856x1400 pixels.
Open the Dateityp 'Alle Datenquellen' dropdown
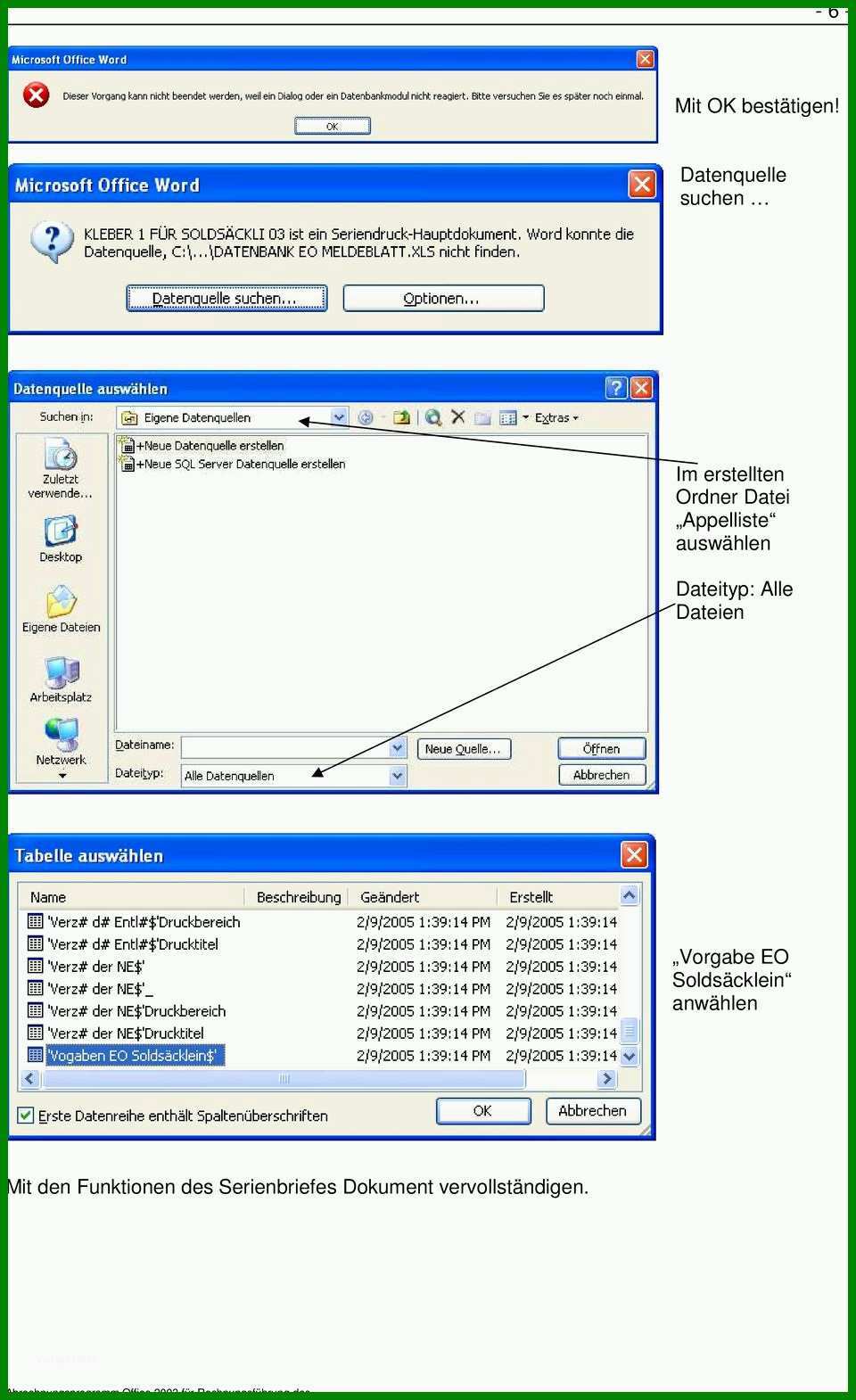click(x=398, y=776)
